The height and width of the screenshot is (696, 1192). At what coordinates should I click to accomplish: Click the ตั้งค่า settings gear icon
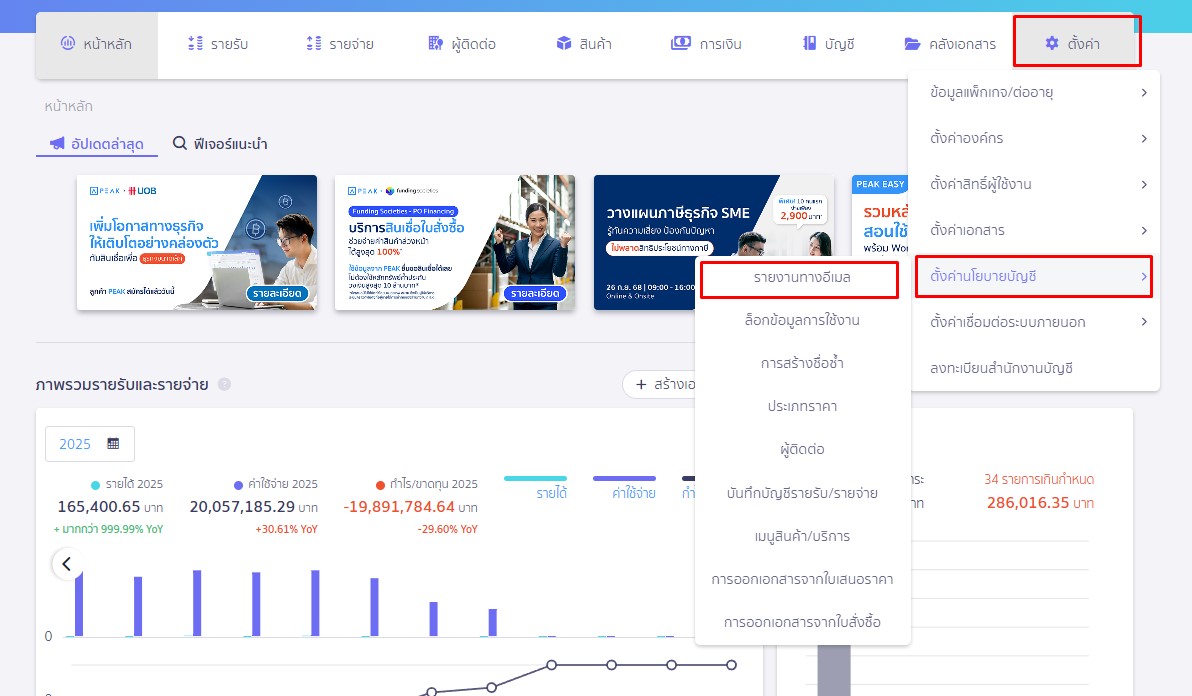1051,43
